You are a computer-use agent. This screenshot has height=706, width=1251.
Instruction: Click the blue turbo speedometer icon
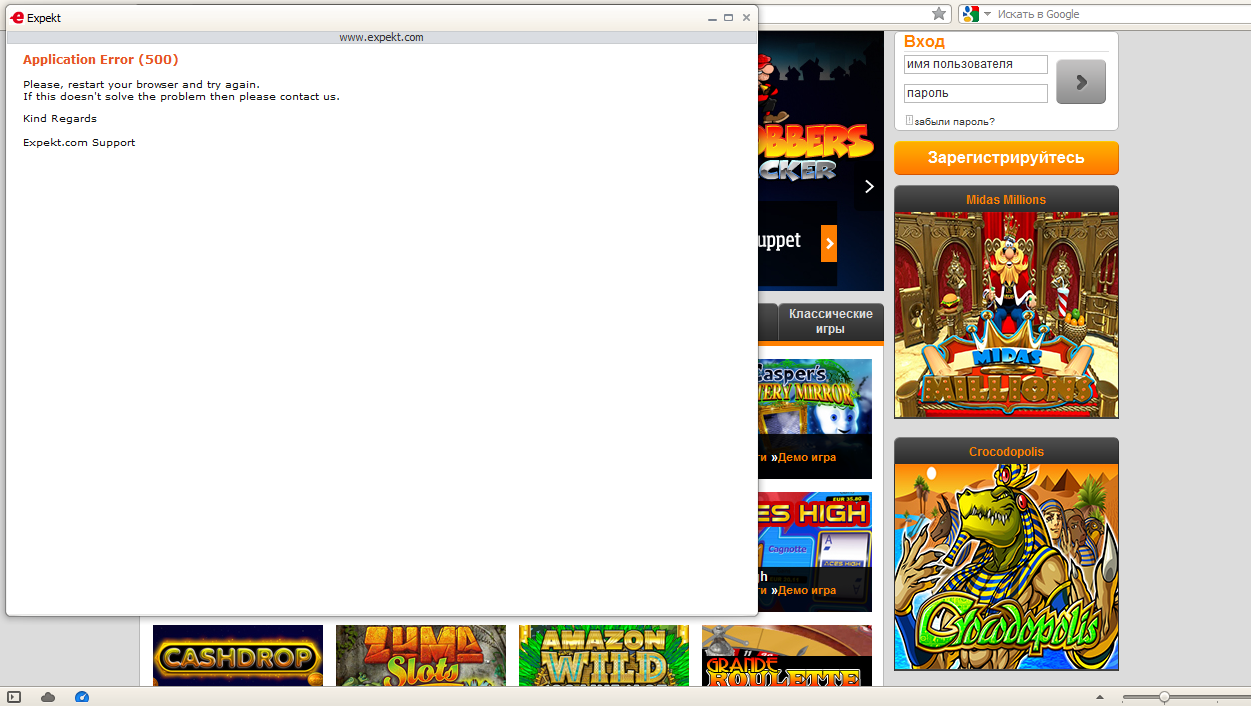(x=82, y=697)
